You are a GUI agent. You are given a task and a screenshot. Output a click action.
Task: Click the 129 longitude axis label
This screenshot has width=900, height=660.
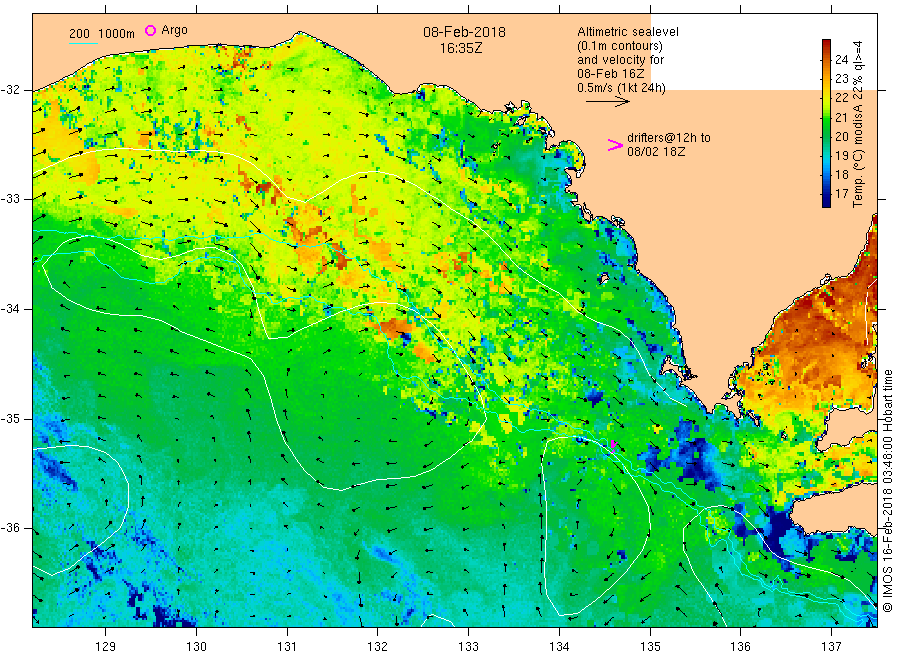pos(106,647)
